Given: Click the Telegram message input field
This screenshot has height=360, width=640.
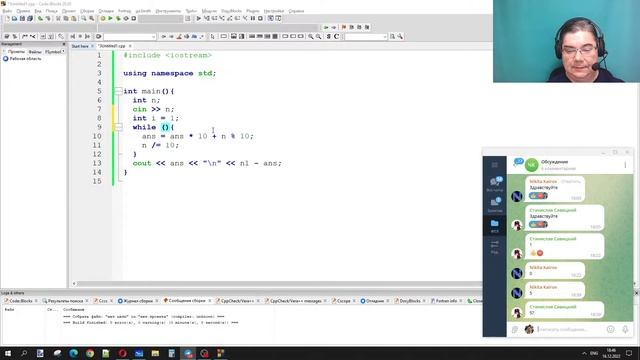Looking at the screenshot, I should 570,329.
